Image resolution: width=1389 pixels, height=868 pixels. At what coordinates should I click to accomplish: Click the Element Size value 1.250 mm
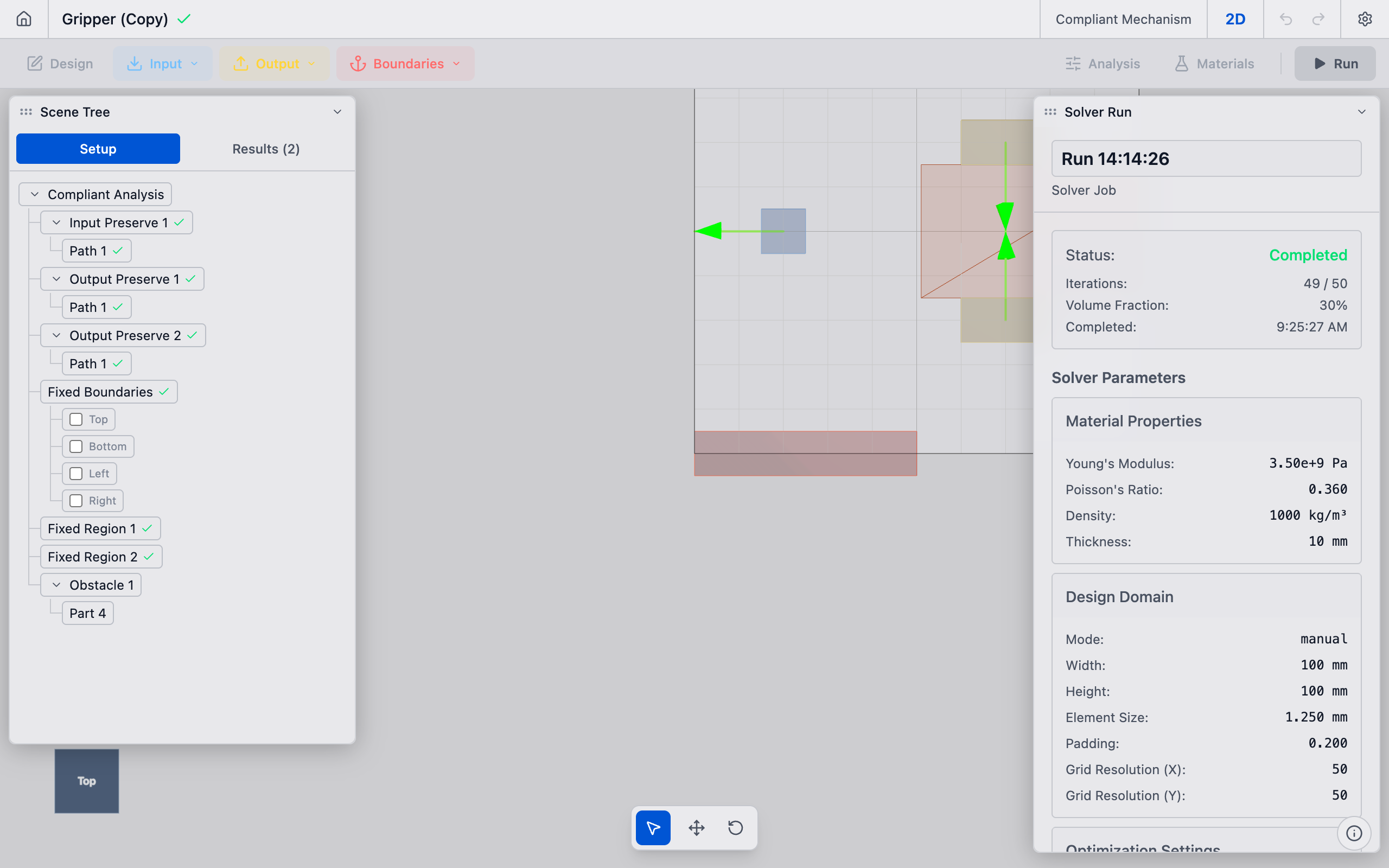(x=1316, y=717)
